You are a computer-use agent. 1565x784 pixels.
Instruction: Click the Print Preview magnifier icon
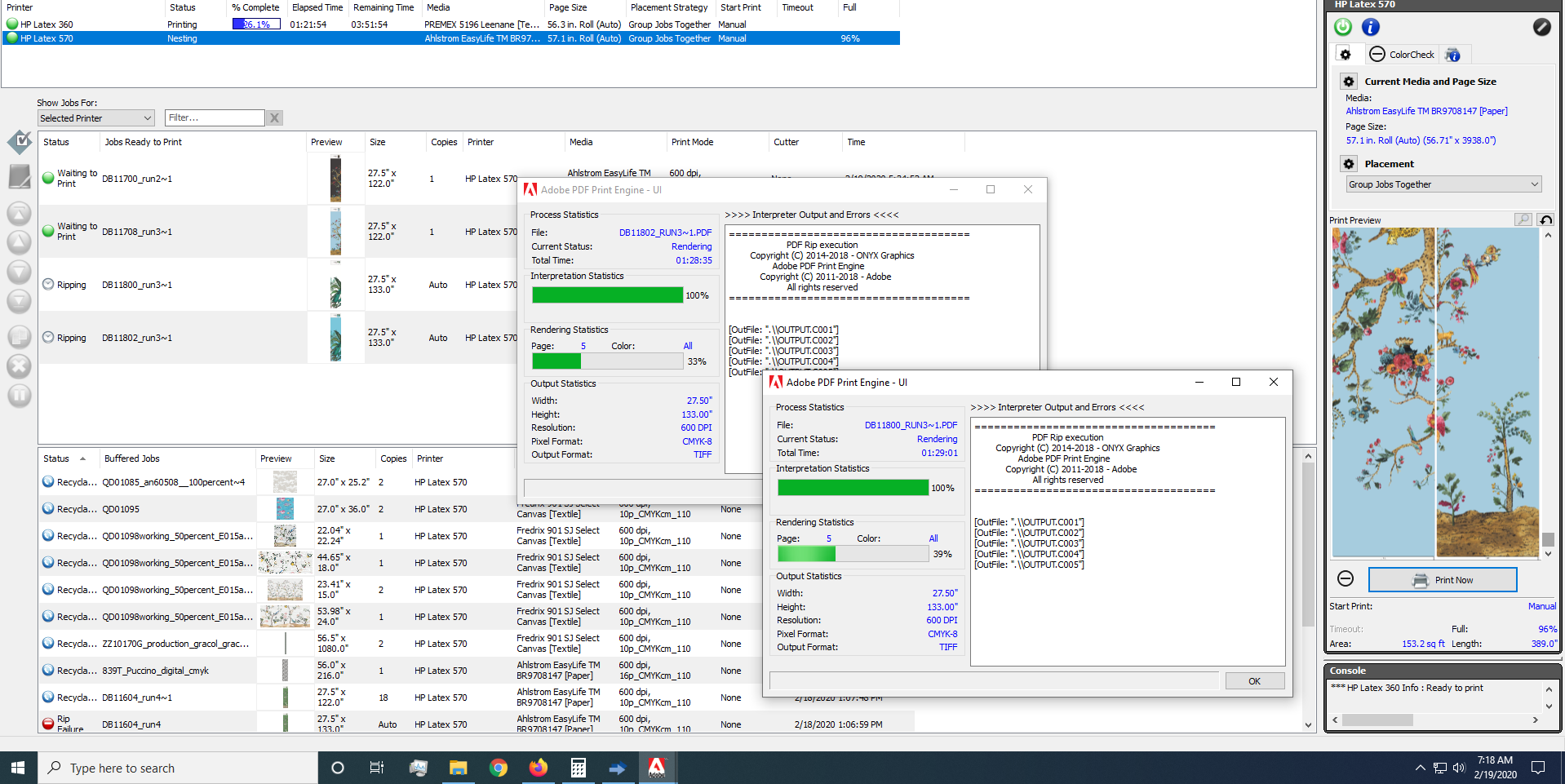click(1523, 219)
